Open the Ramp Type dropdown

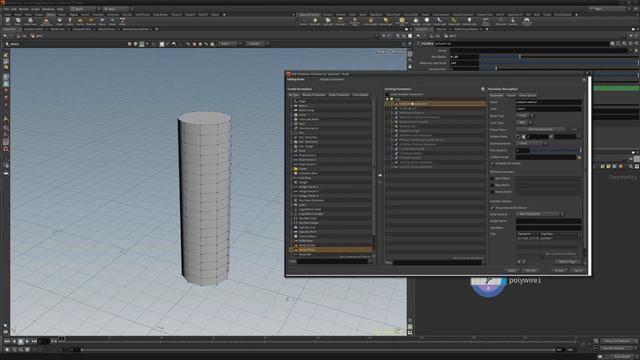(x=524, y=116)
